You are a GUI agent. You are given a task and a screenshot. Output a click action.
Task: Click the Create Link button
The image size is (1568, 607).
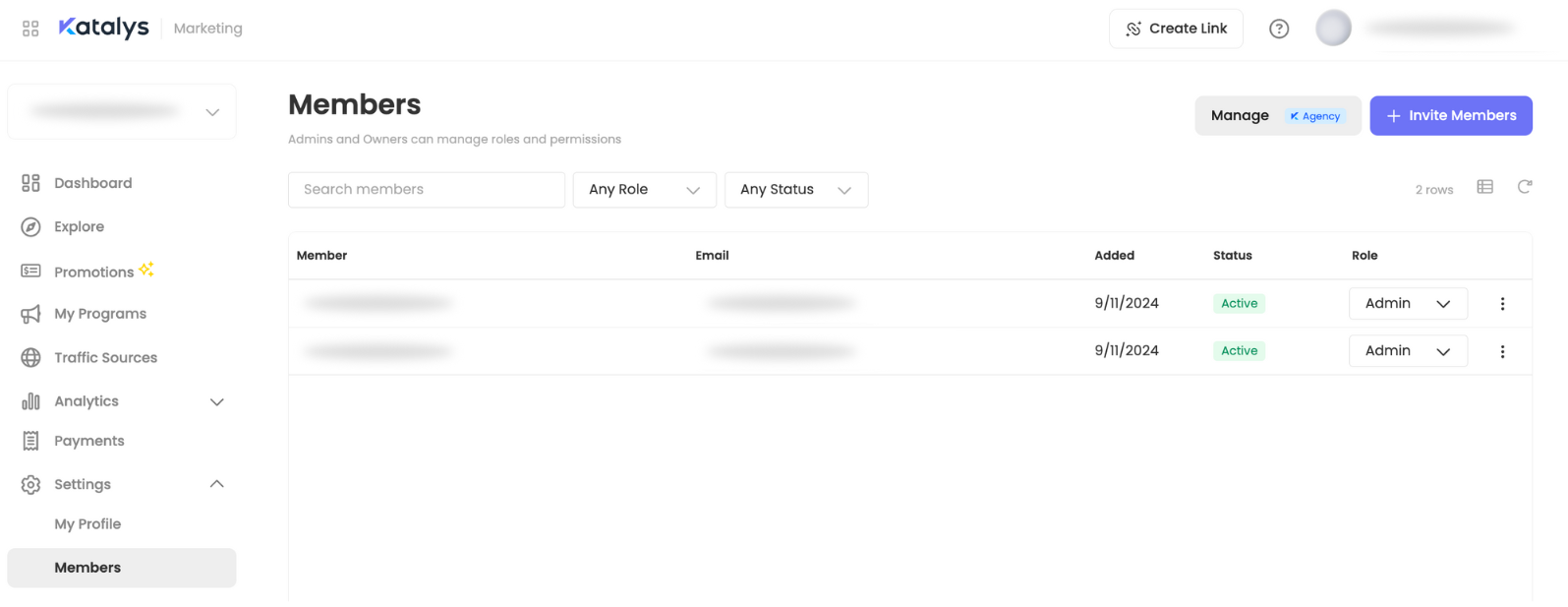click(1175, 29)
